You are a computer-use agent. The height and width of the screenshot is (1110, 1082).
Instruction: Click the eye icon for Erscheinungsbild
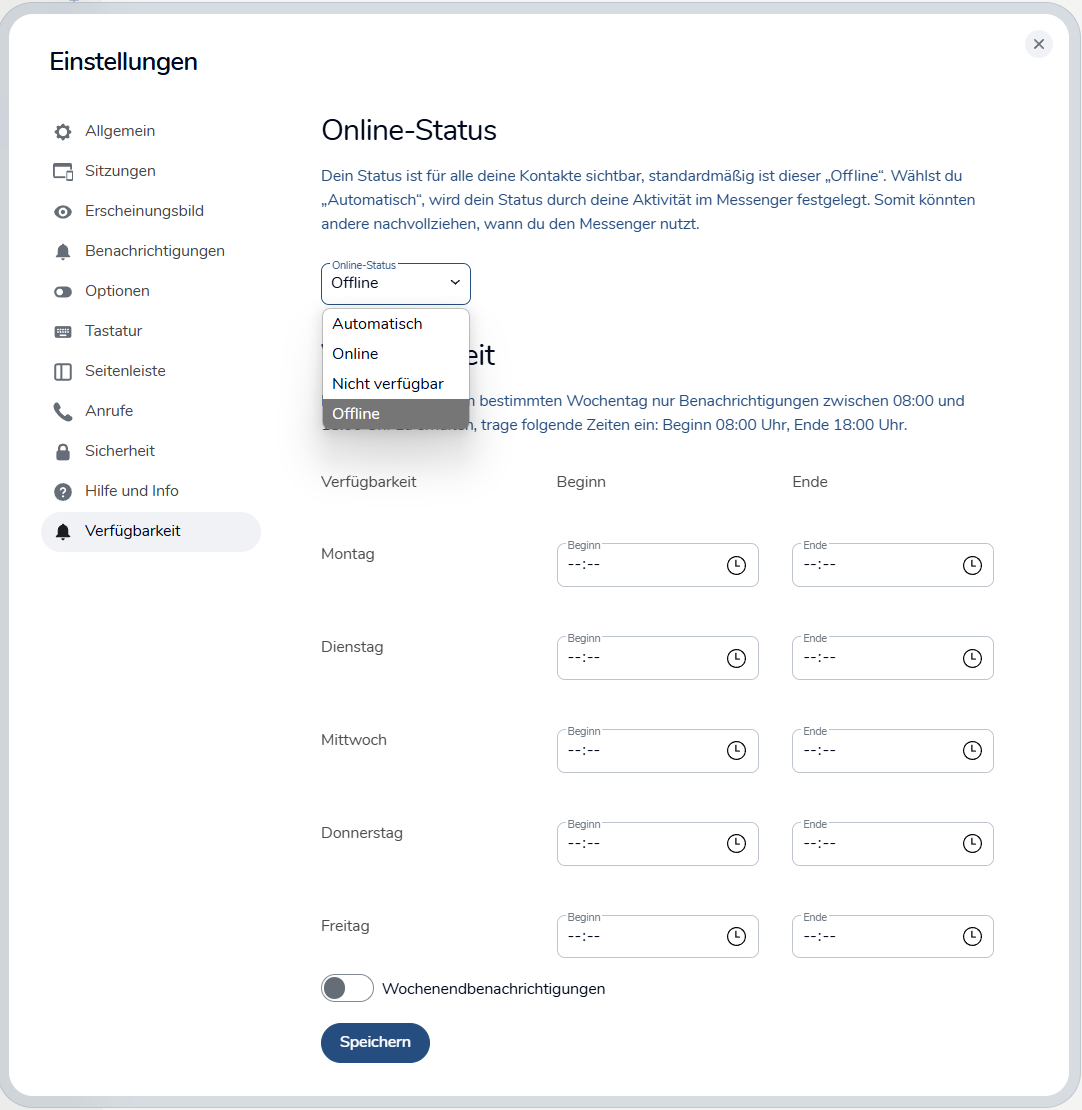pyautogui.click(x=63, y=212)
